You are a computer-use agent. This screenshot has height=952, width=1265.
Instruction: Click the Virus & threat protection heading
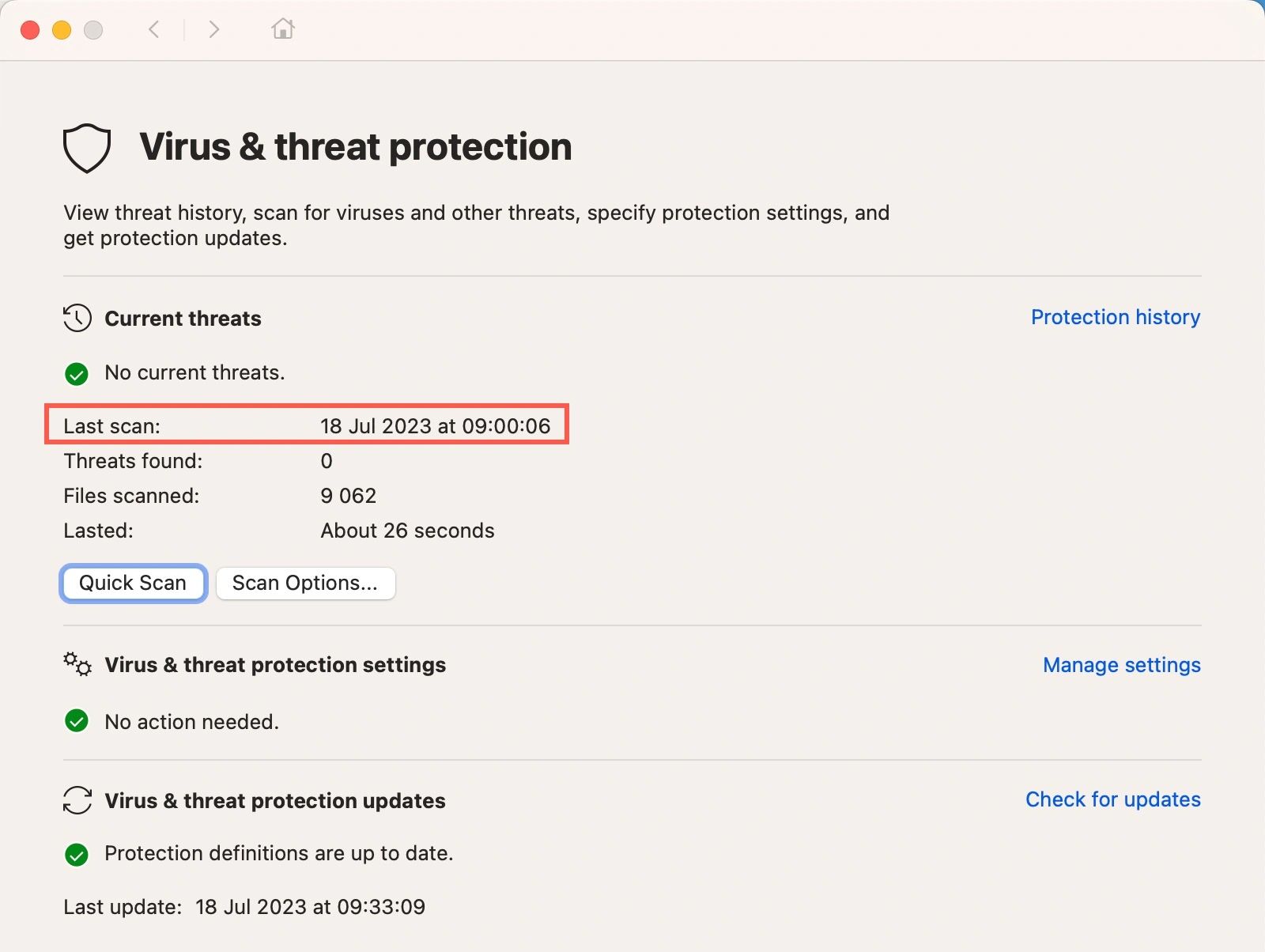pyautogui.click(x=356, y=147)
